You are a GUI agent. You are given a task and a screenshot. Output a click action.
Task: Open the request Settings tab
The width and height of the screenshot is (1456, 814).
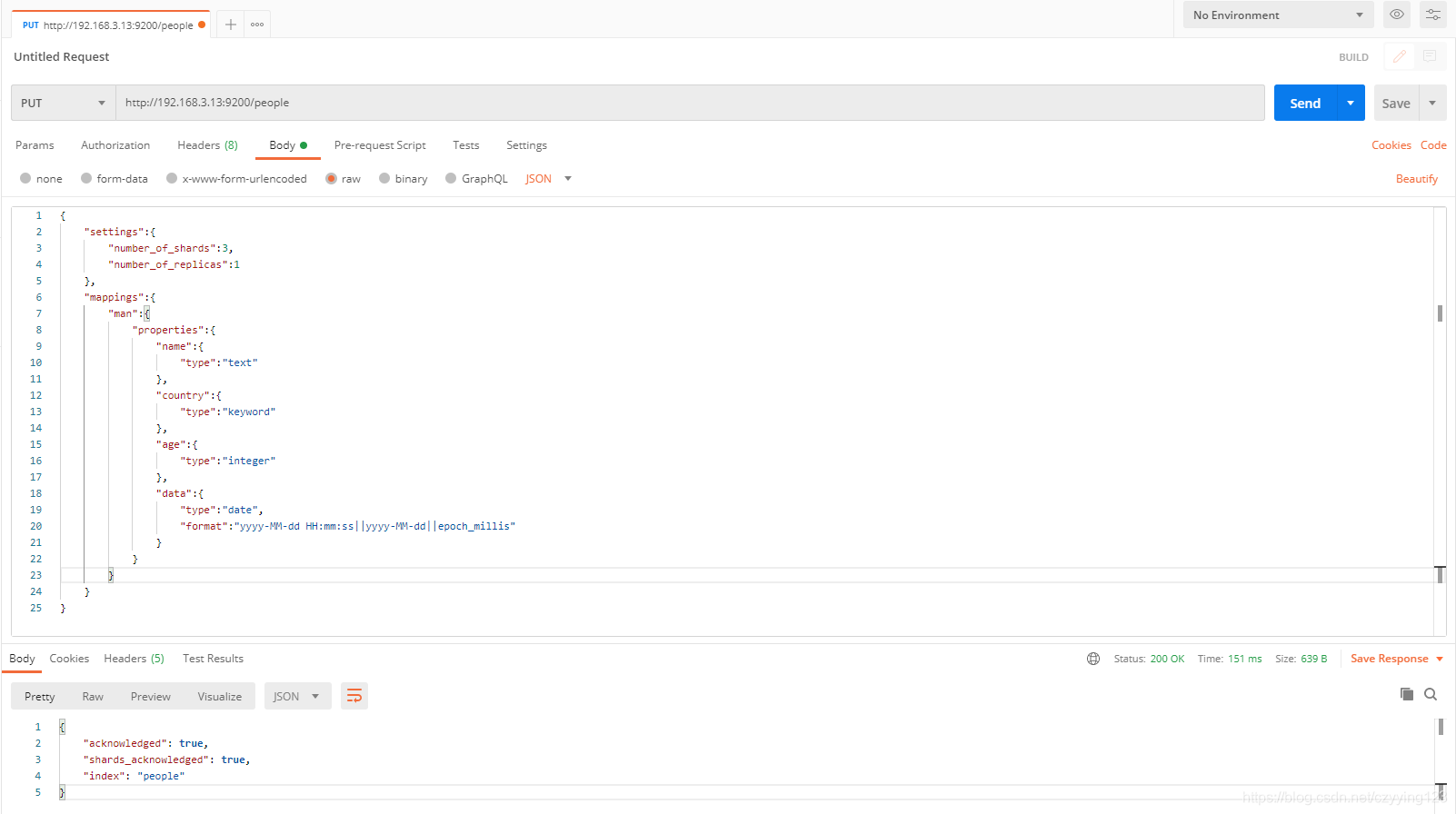pos(526,145)
